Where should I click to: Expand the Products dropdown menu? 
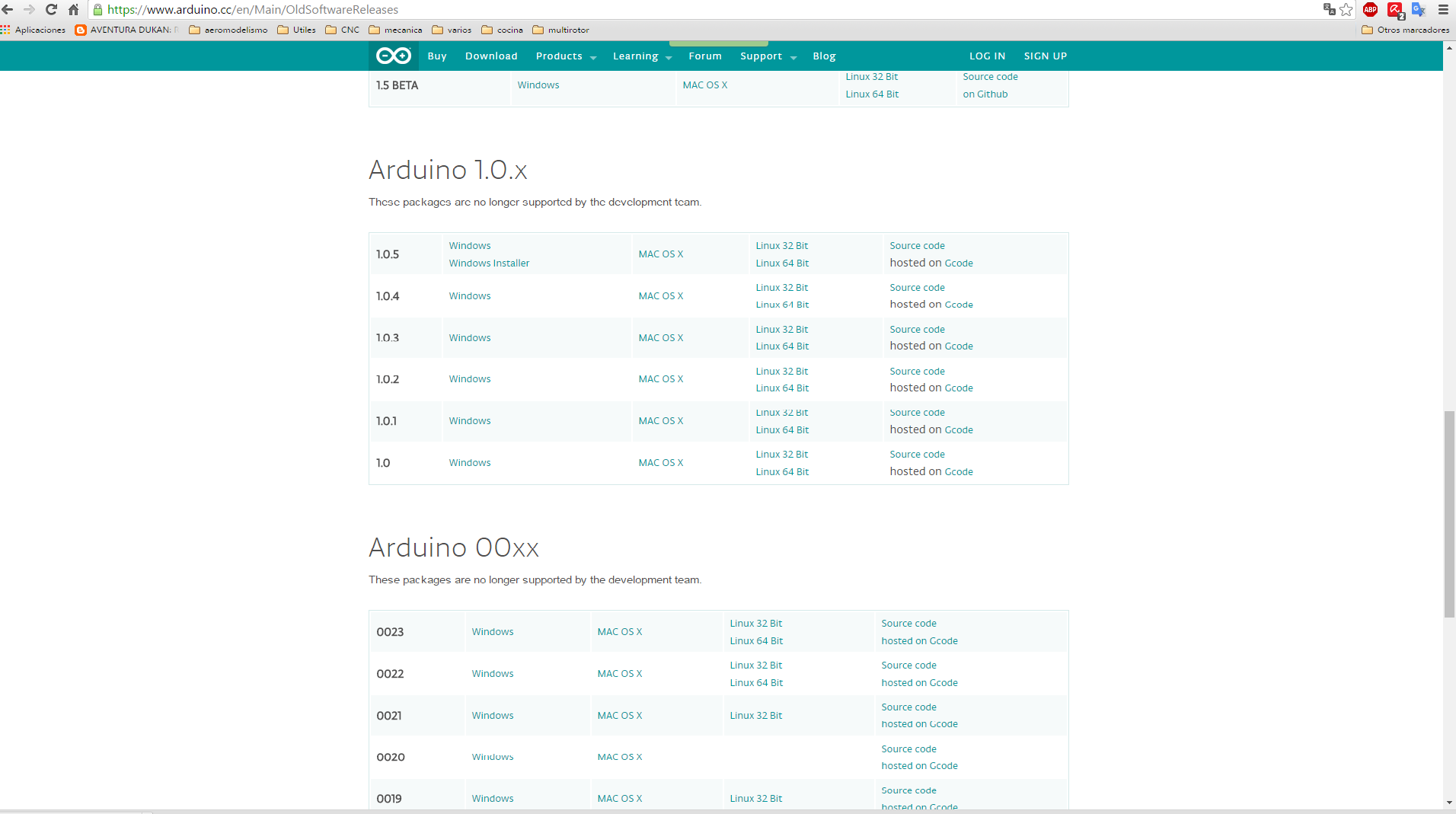click(565, 56)
